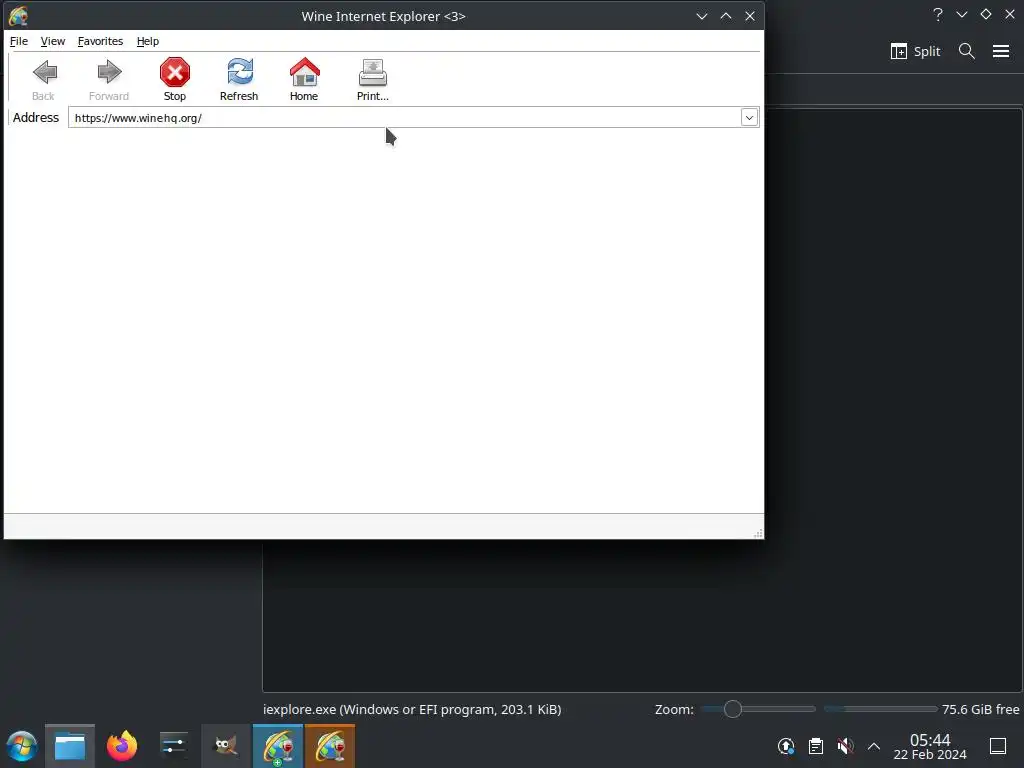This screenshot has height=768, width=1024.
Task: Launch Firefox from the taskbar
Action: coord(122,746)
